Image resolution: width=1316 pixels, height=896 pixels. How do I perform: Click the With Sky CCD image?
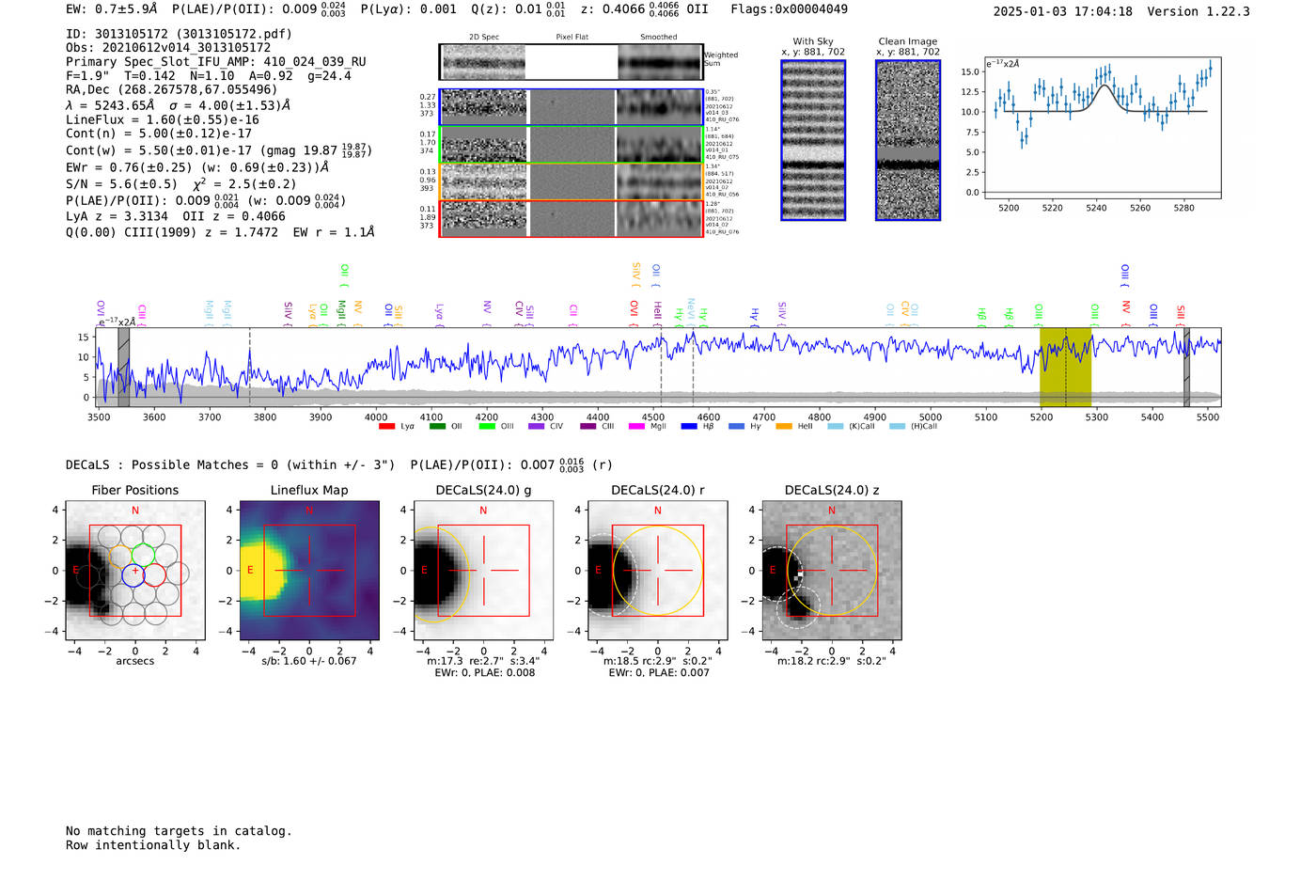[x=813, y=140]
